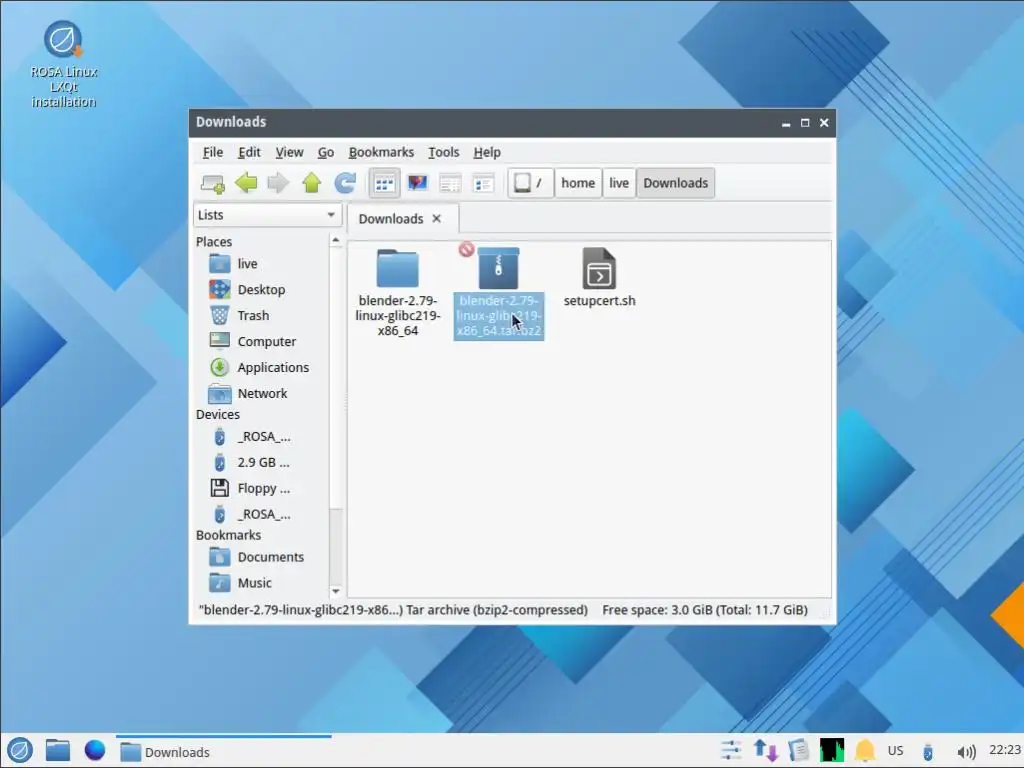Open the Floppy device
This screenshot has width=1024, height=768.
pos(261,488)
